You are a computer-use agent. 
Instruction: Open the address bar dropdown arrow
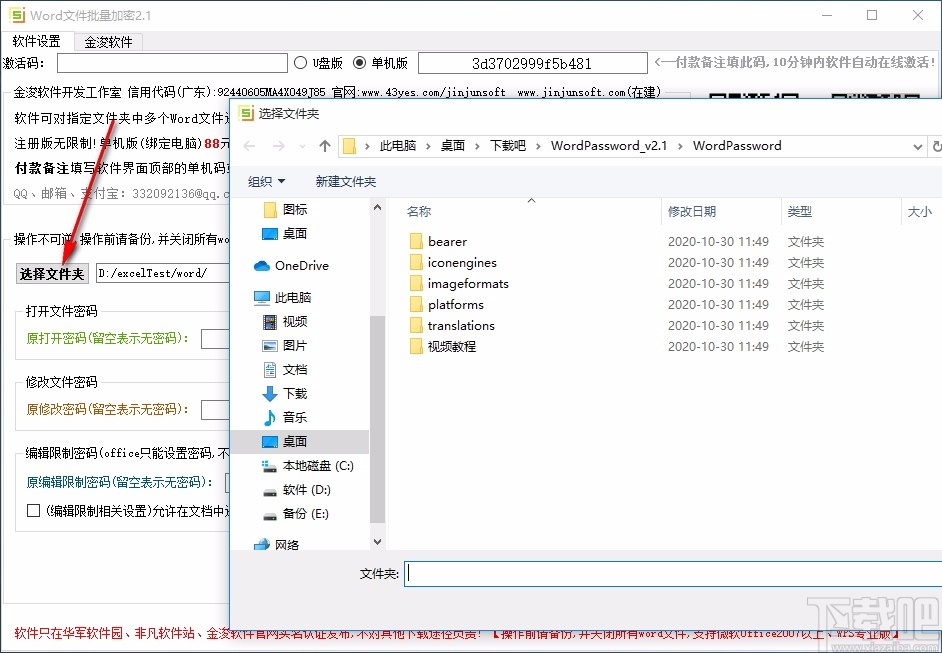coord(918,145)
